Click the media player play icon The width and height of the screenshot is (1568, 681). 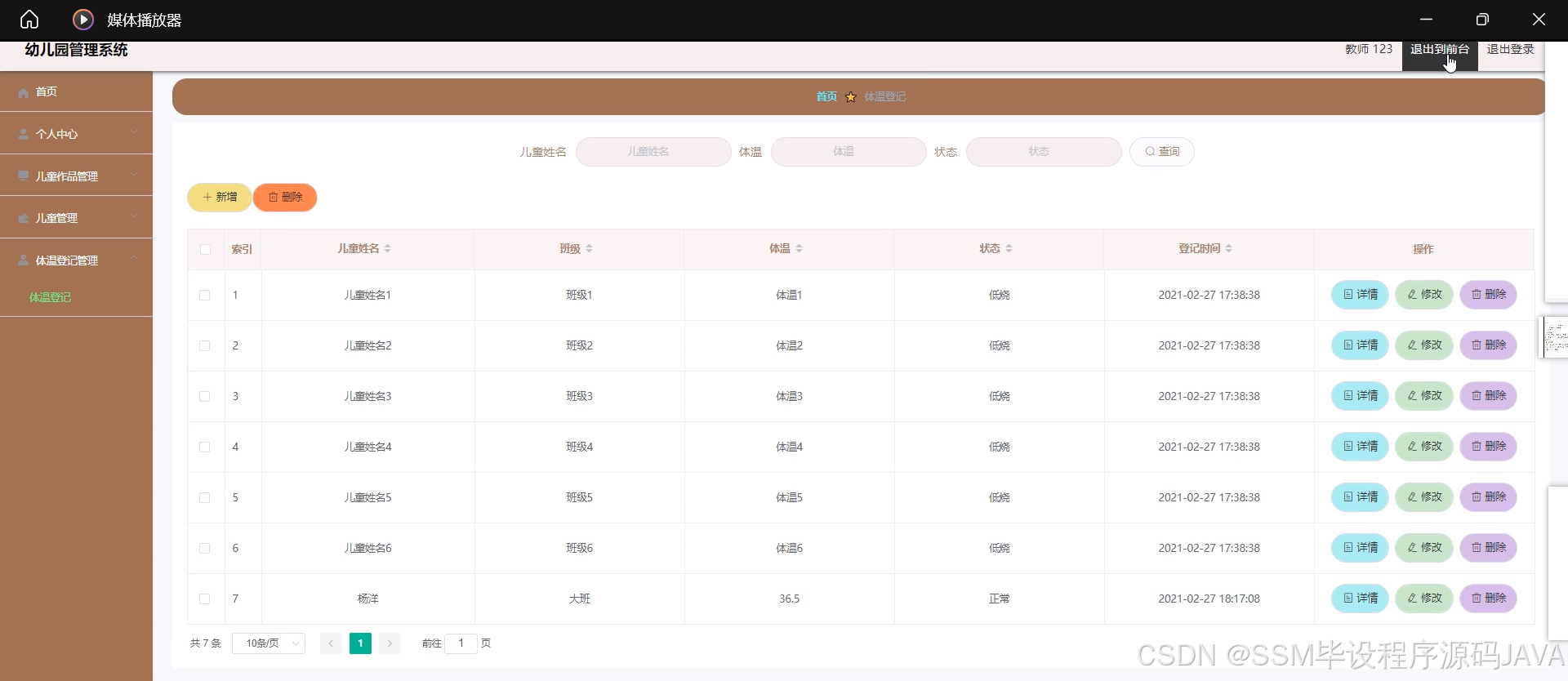[x=82, y=20]
